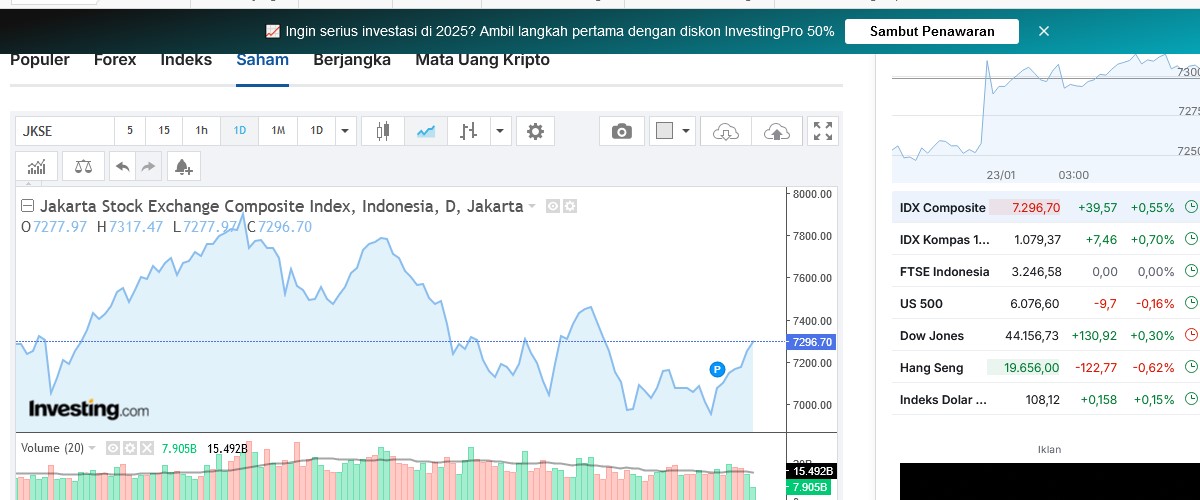Open the Berjangka tab
Image resolution: width=1200 pixels, height=500 pixels.
pos(352,60)
